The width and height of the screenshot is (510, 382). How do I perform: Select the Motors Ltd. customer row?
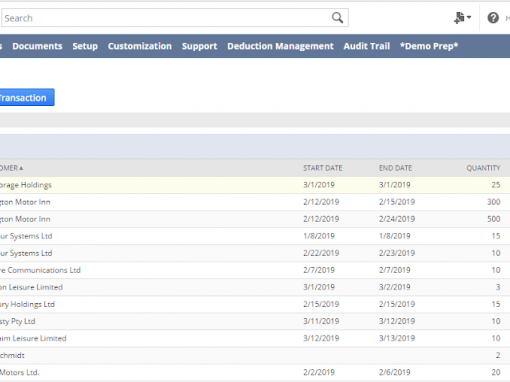pyautogui.click(x=255, y=372)
